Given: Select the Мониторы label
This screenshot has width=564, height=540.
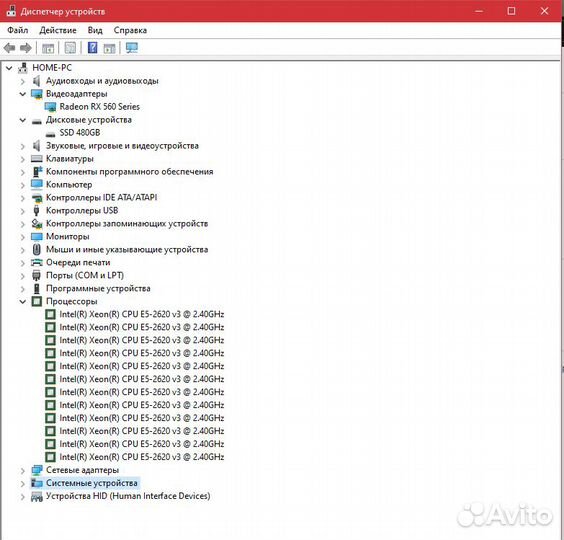Looking at the screenshot, I should 68,236.
